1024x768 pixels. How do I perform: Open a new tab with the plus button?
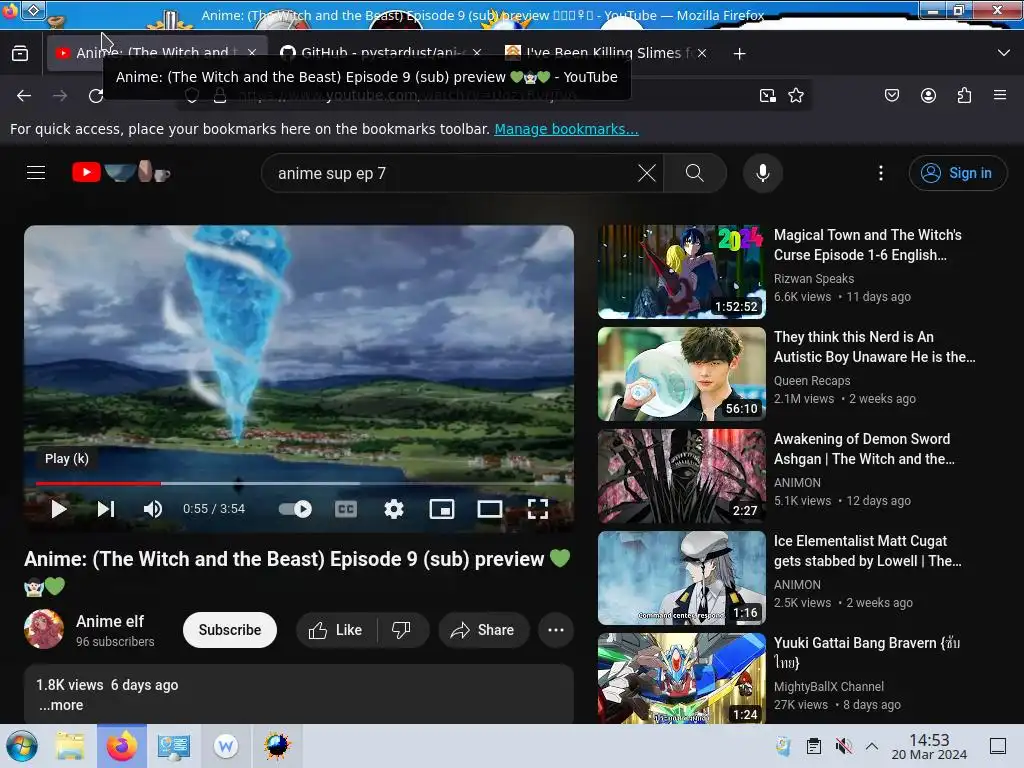739,54
